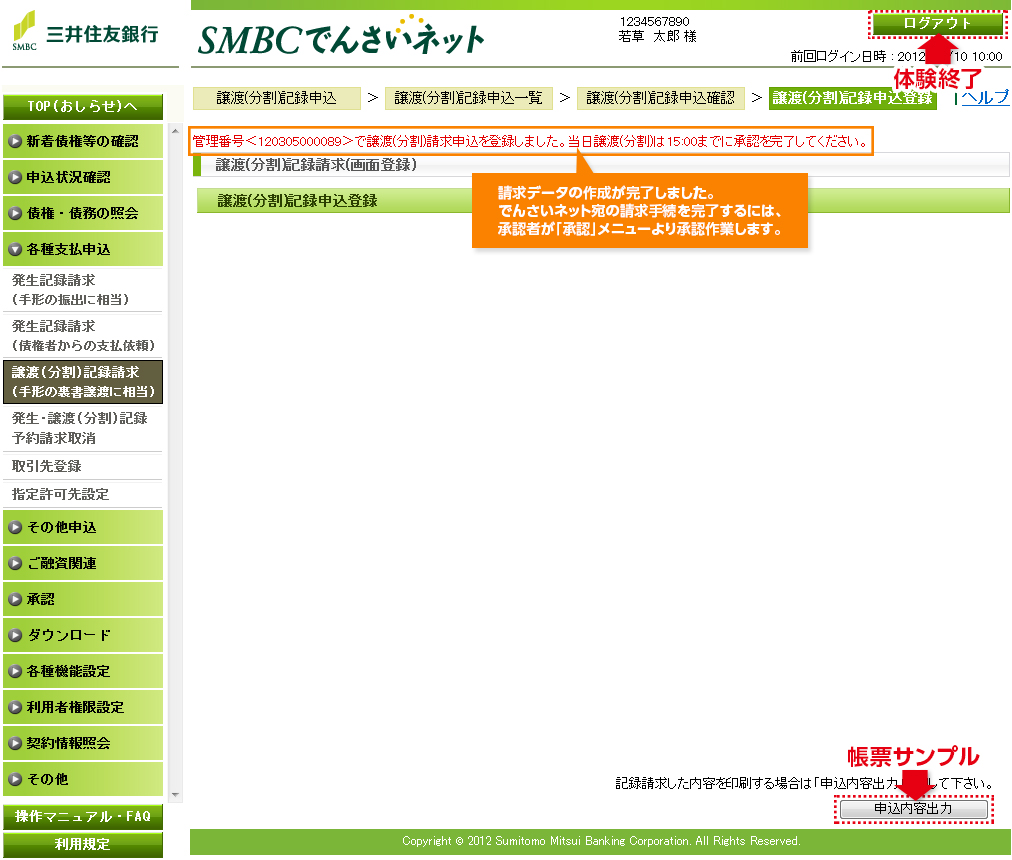Viewport: 1012px width, 860px height.
Task: Expand the 承認 menu
Action: point(83,599)
